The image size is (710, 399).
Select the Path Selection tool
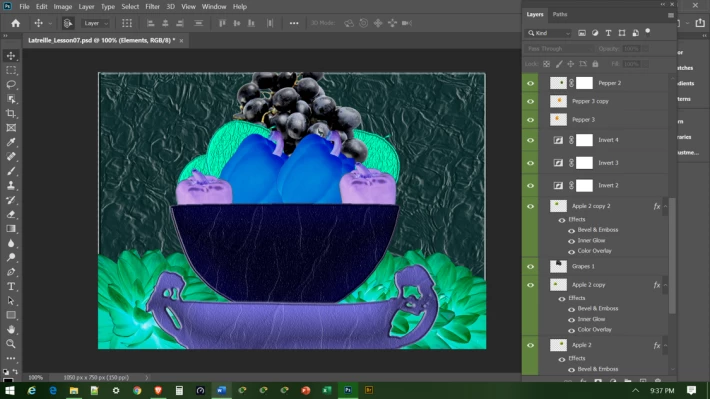click(x=11, y=301)
